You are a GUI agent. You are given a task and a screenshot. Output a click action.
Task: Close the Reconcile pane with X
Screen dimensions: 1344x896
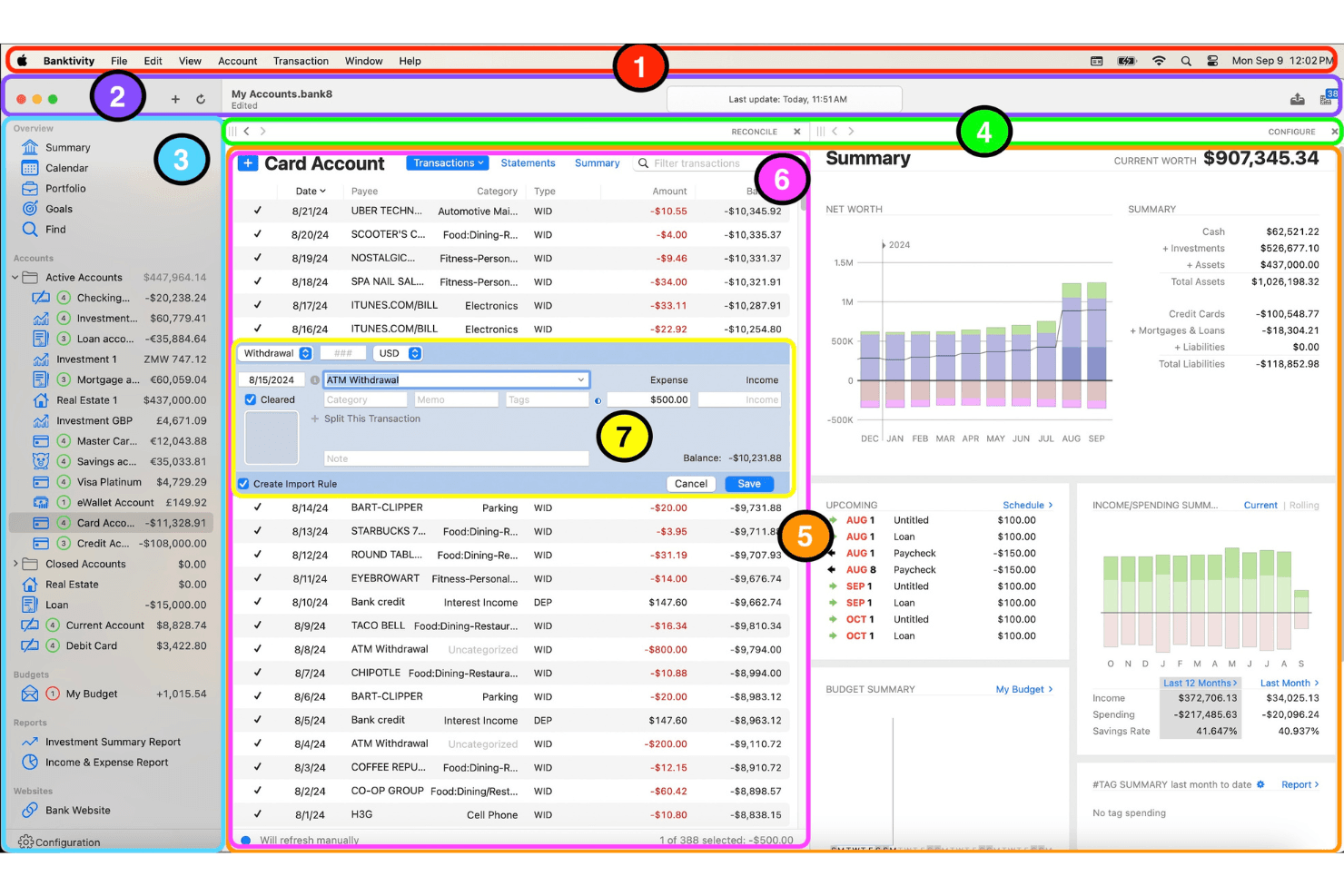pos(797,132)
